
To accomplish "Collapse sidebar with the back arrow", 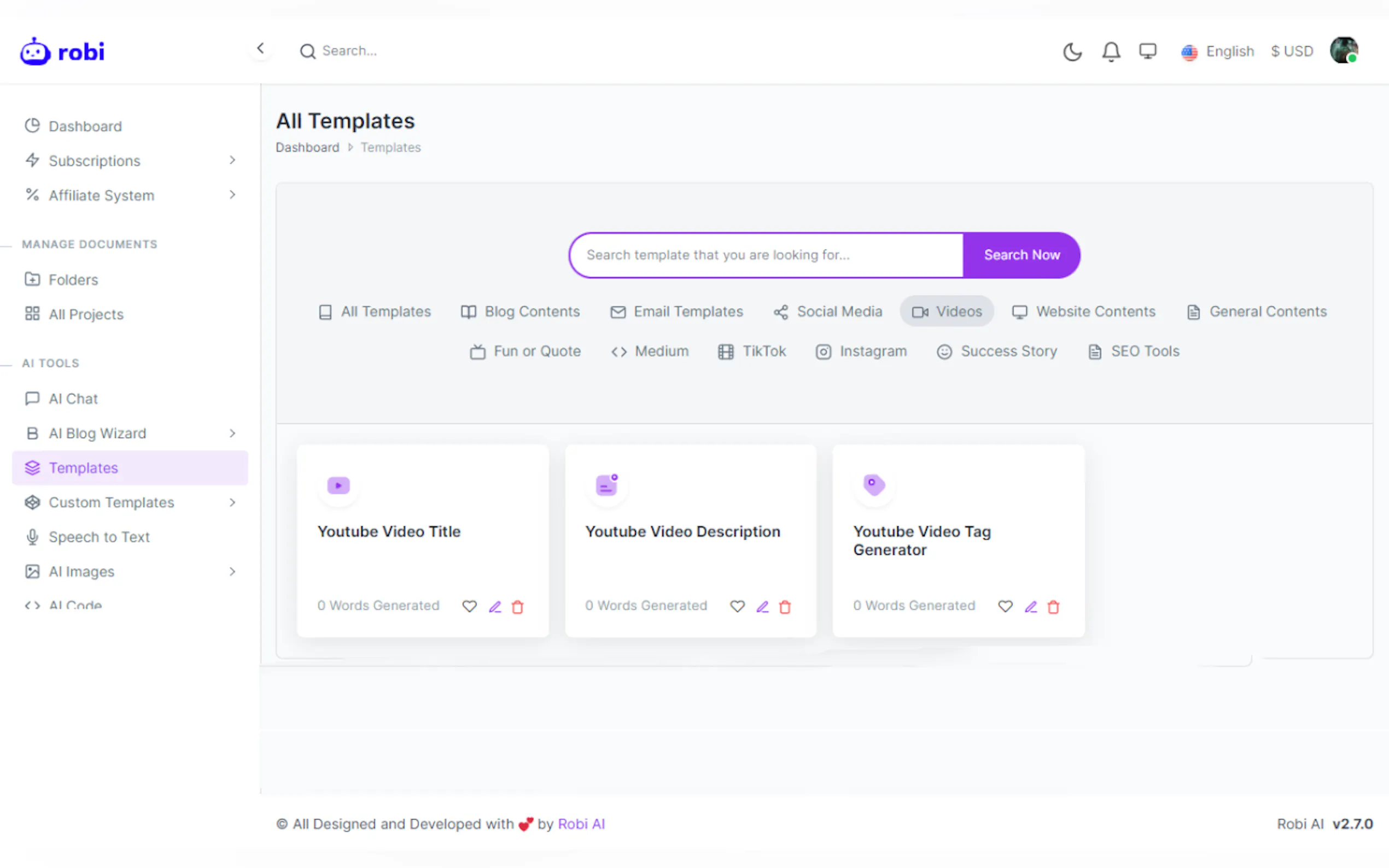I will [260, 49].
